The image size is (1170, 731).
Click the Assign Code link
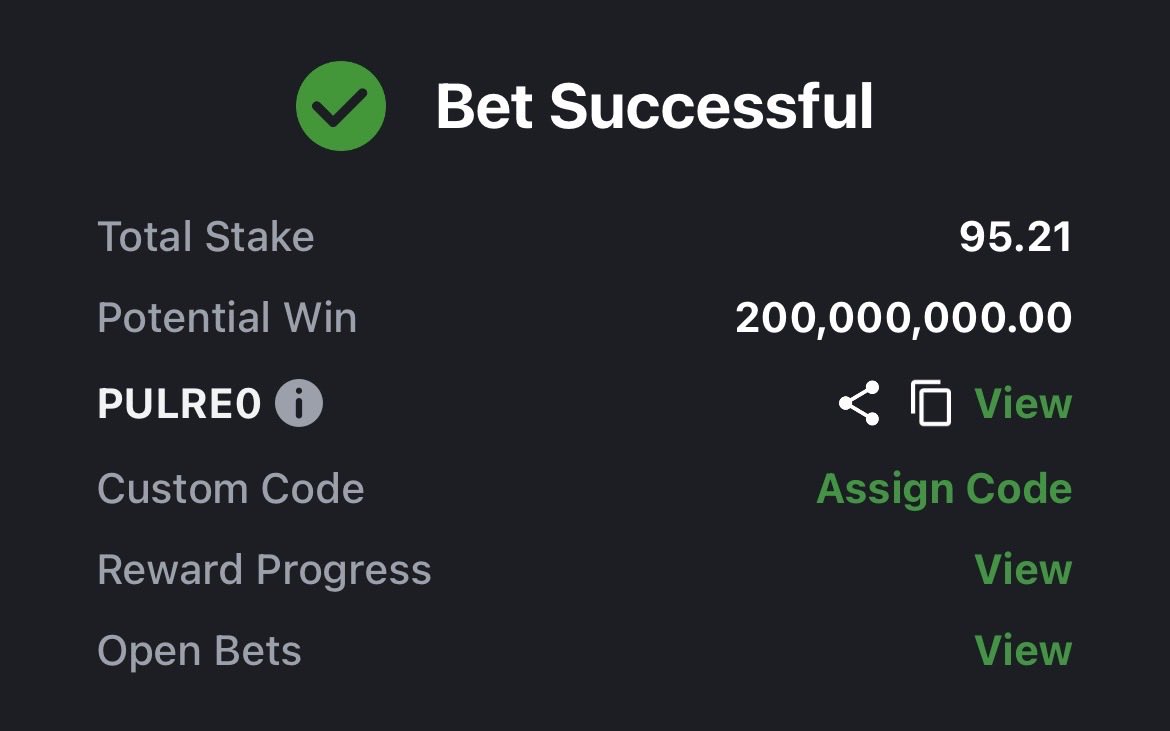[x=944, y=489]
